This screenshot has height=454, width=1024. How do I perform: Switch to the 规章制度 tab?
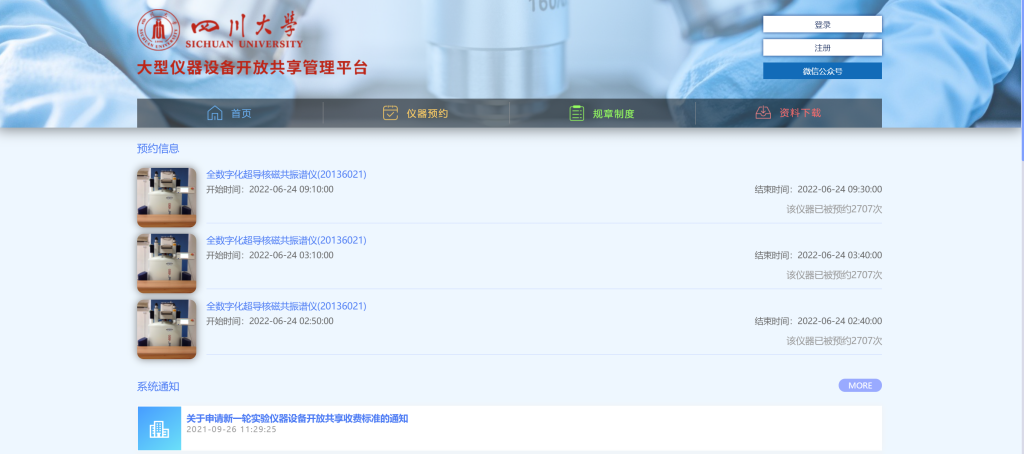pos(613,113)
